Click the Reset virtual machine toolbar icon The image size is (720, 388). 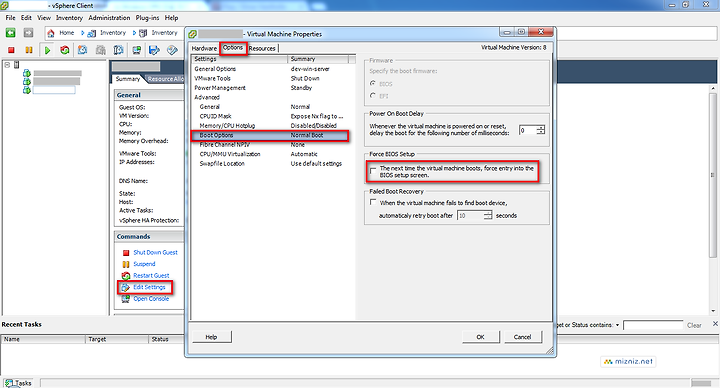tap(65, 50)
